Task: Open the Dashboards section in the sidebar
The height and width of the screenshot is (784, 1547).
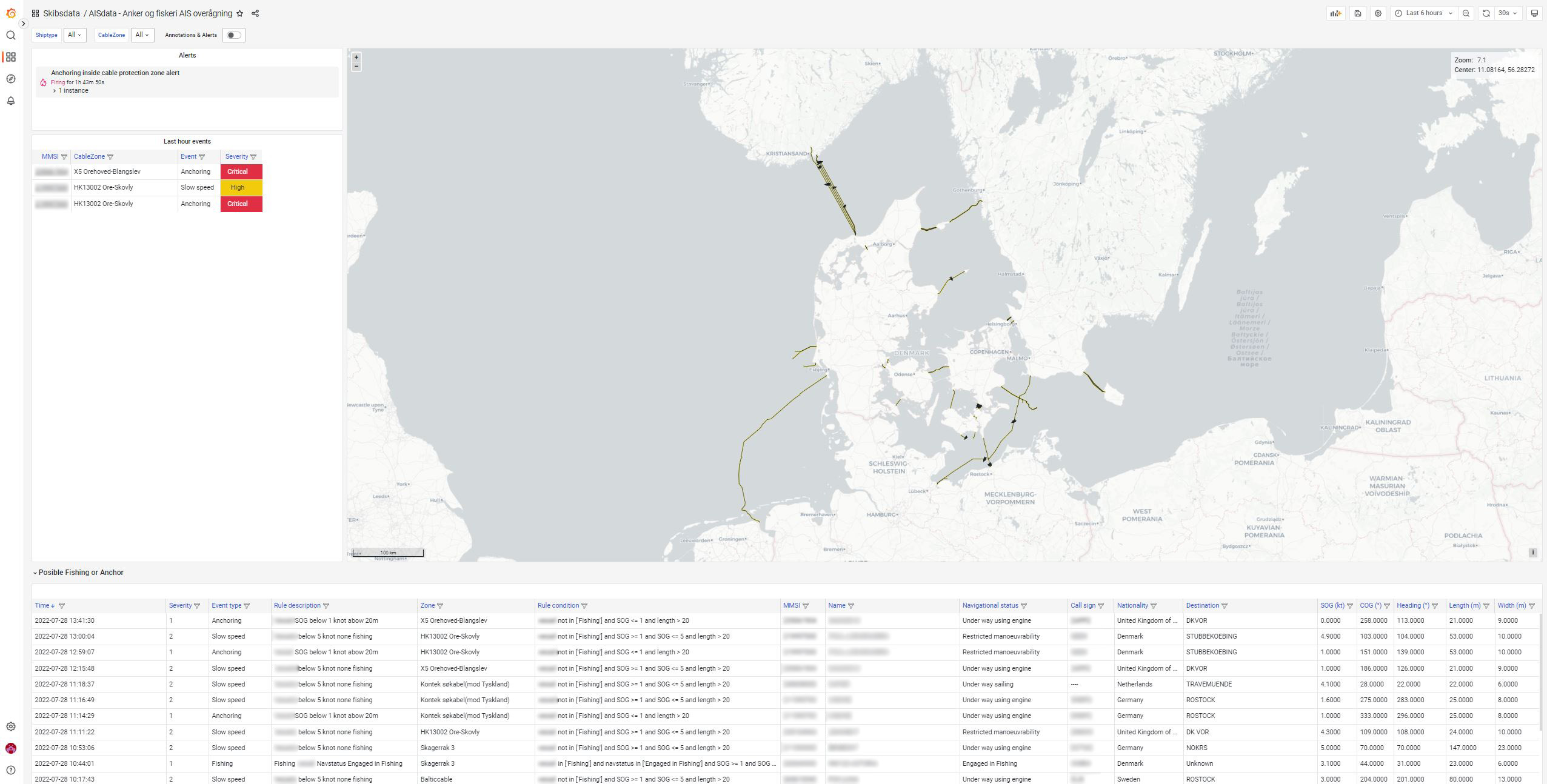Action: tap(10, 57)
